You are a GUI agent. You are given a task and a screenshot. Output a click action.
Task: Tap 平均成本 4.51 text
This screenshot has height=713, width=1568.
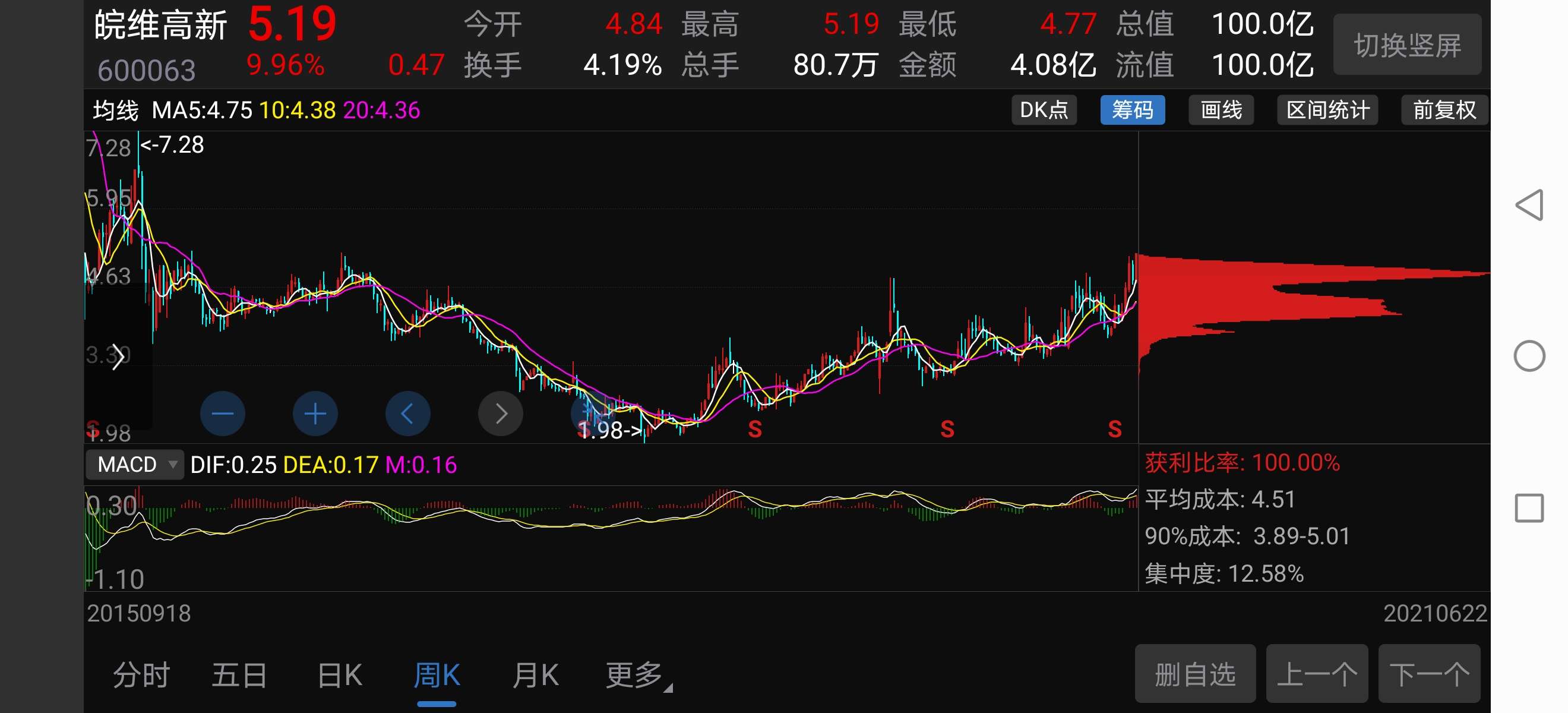[1219, 500]
